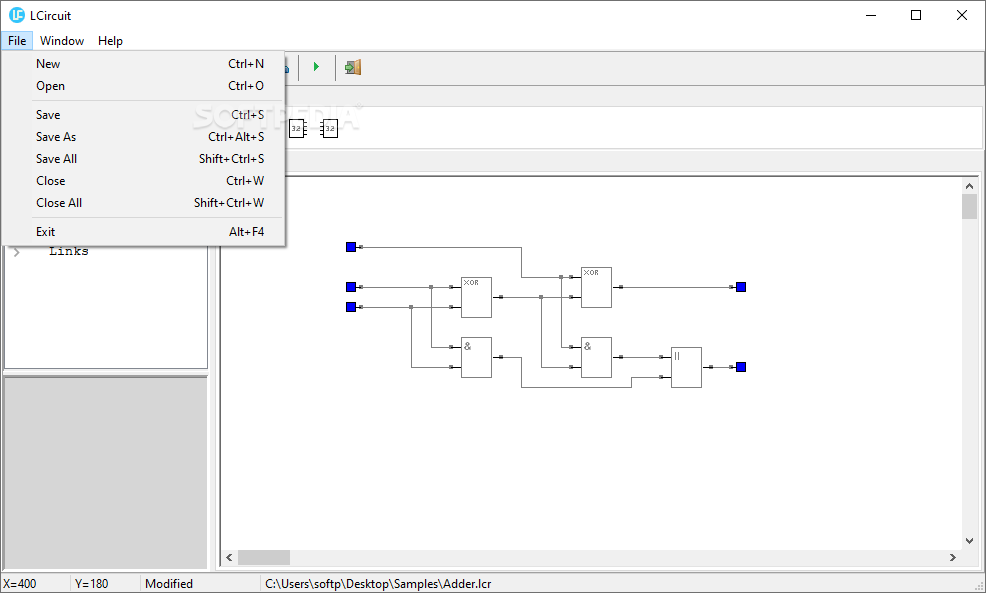Screen dimensions: 986x593
Task: Select the third blue input pin
Action: click(351, 307)
